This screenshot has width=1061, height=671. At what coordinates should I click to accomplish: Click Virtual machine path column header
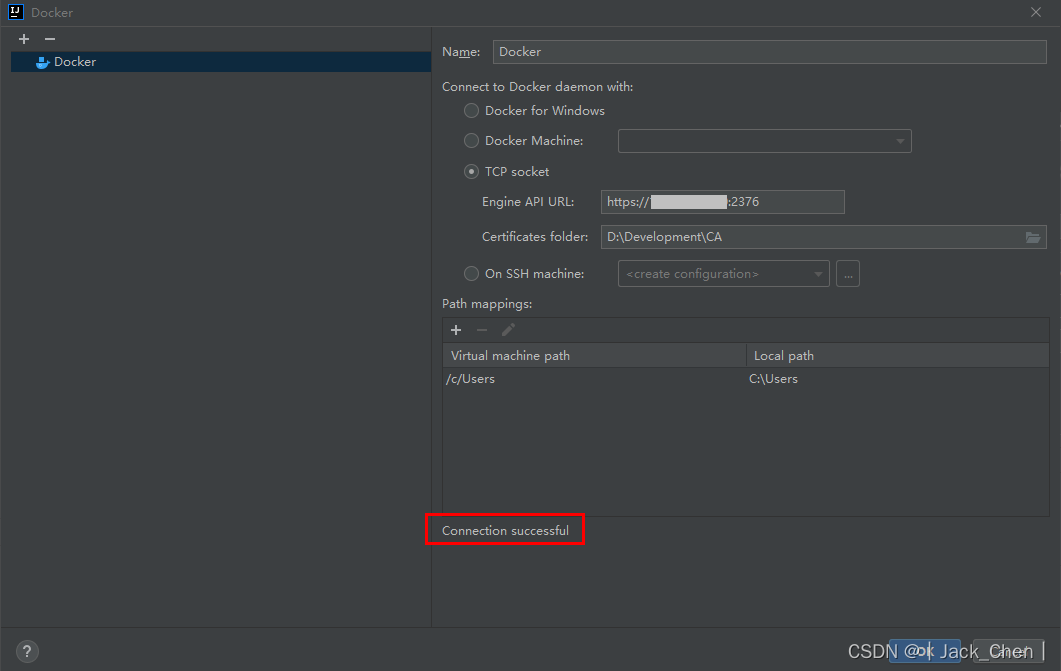click(x=594, y=355)
